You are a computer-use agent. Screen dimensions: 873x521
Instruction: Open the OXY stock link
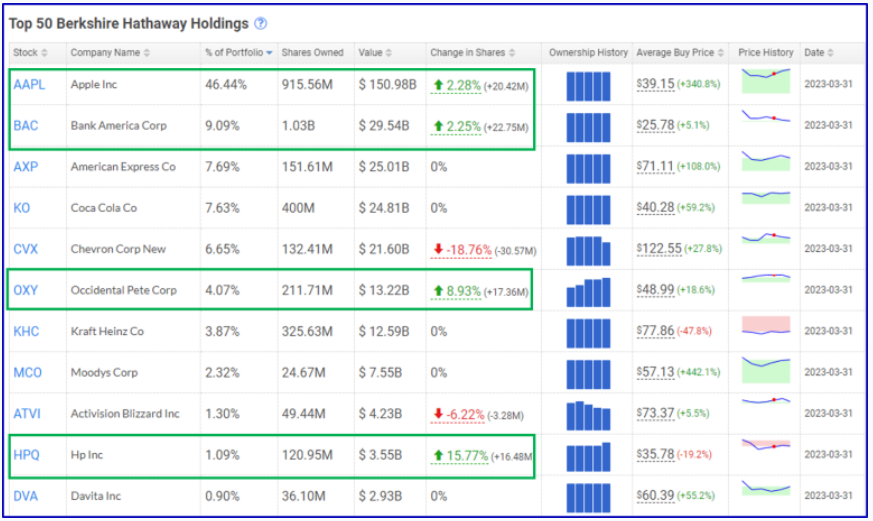(26, 290)
